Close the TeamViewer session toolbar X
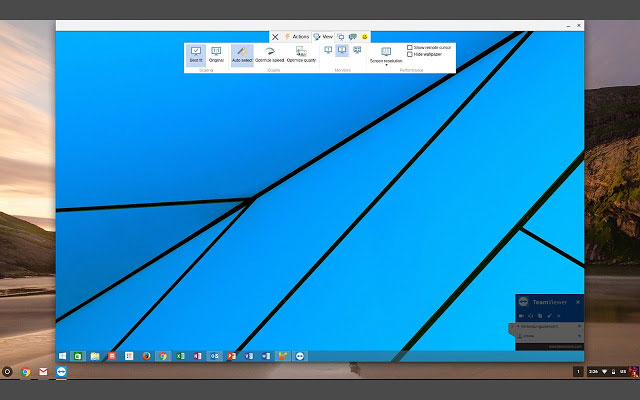This screenshot has width=640, height=400. point(275,37)
